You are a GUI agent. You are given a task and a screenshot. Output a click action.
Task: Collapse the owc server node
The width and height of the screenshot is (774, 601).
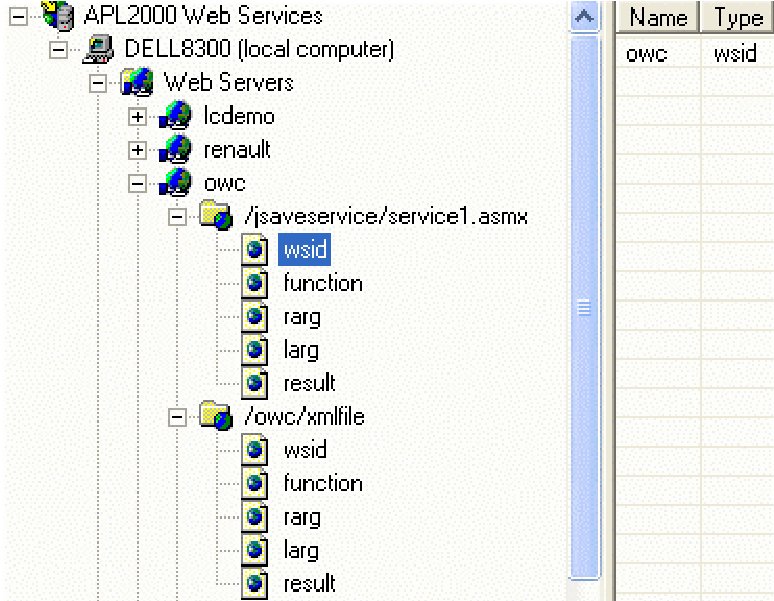tap(137, 184)
